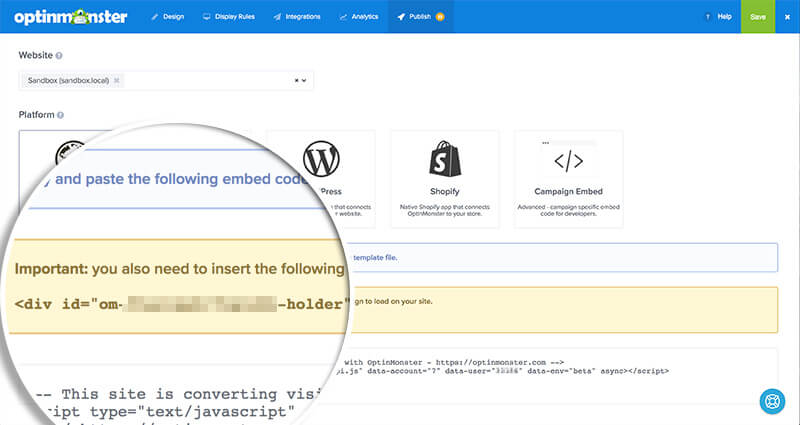Save the campaign with Save button
The width and height of the screenshot is (800, 425).
pyautogui.click(x=758, y=17)
